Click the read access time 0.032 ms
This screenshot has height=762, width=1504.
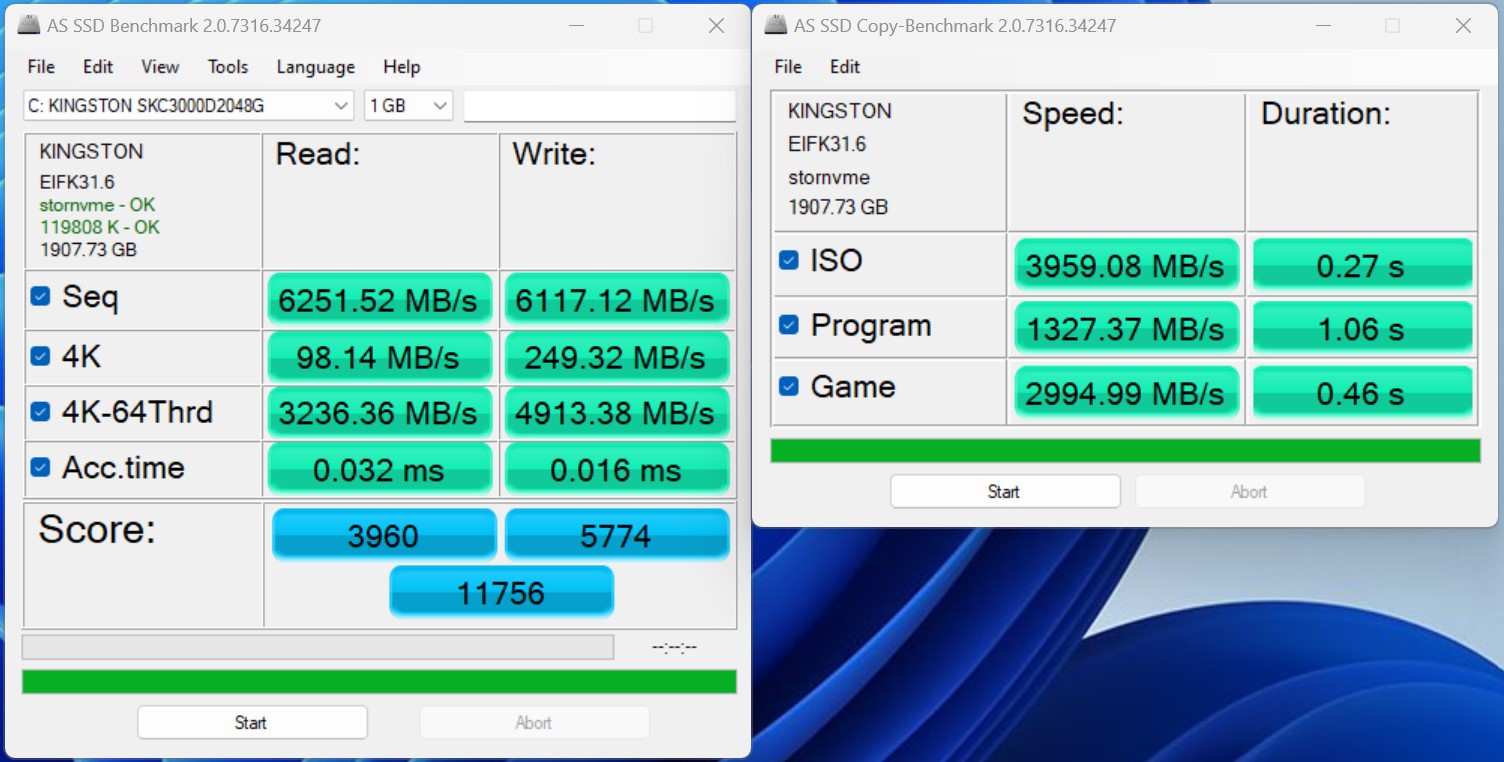[379, 469]
